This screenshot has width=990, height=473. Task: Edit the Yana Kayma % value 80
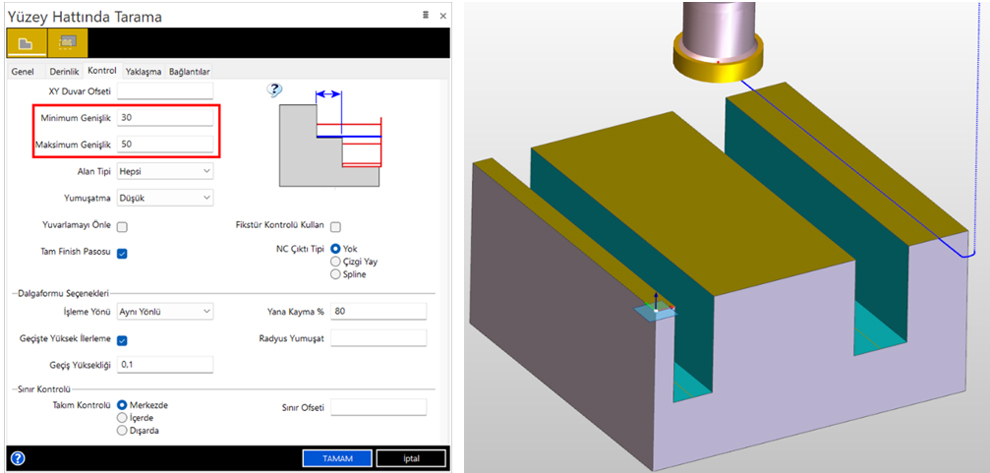378,311
